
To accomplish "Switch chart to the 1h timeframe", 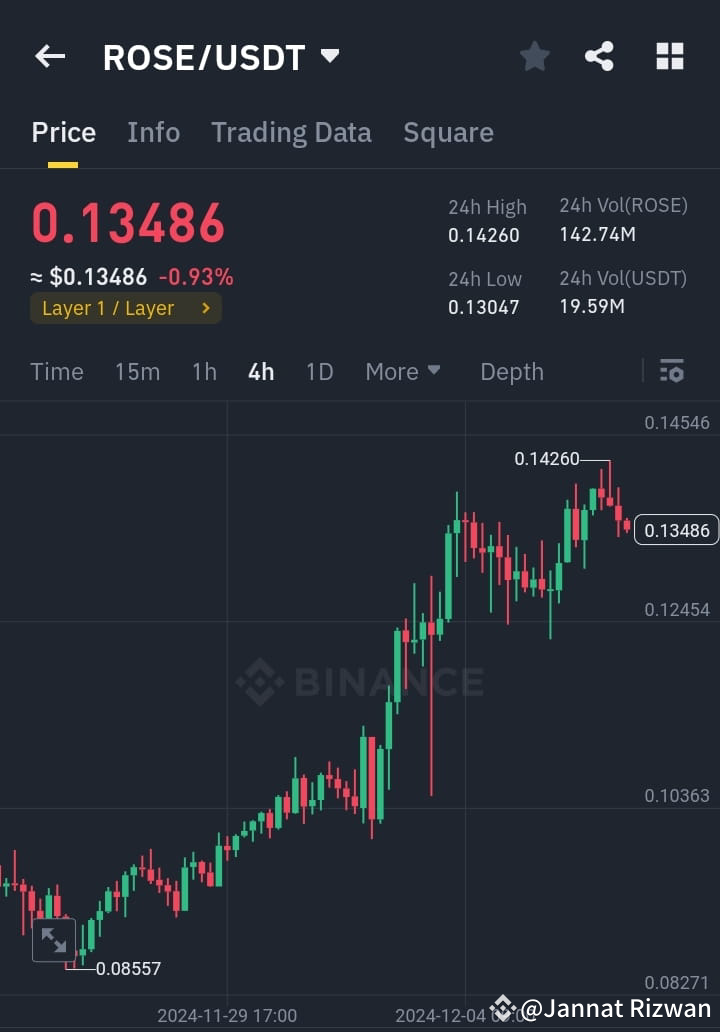I will [204, 371].
